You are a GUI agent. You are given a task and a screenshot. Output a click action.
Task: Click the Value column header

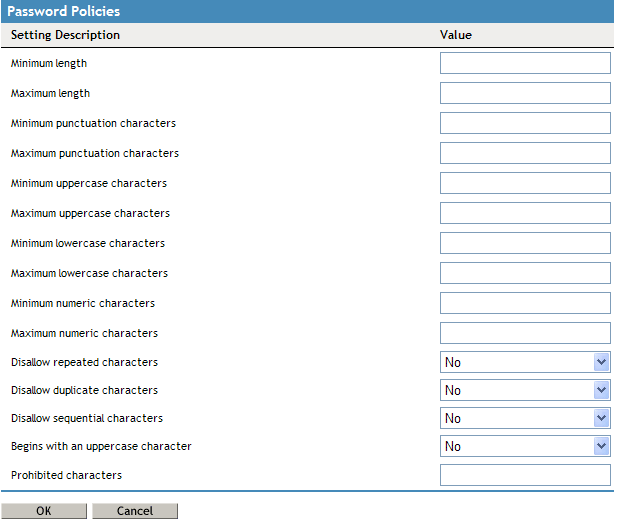pos(456,35)
